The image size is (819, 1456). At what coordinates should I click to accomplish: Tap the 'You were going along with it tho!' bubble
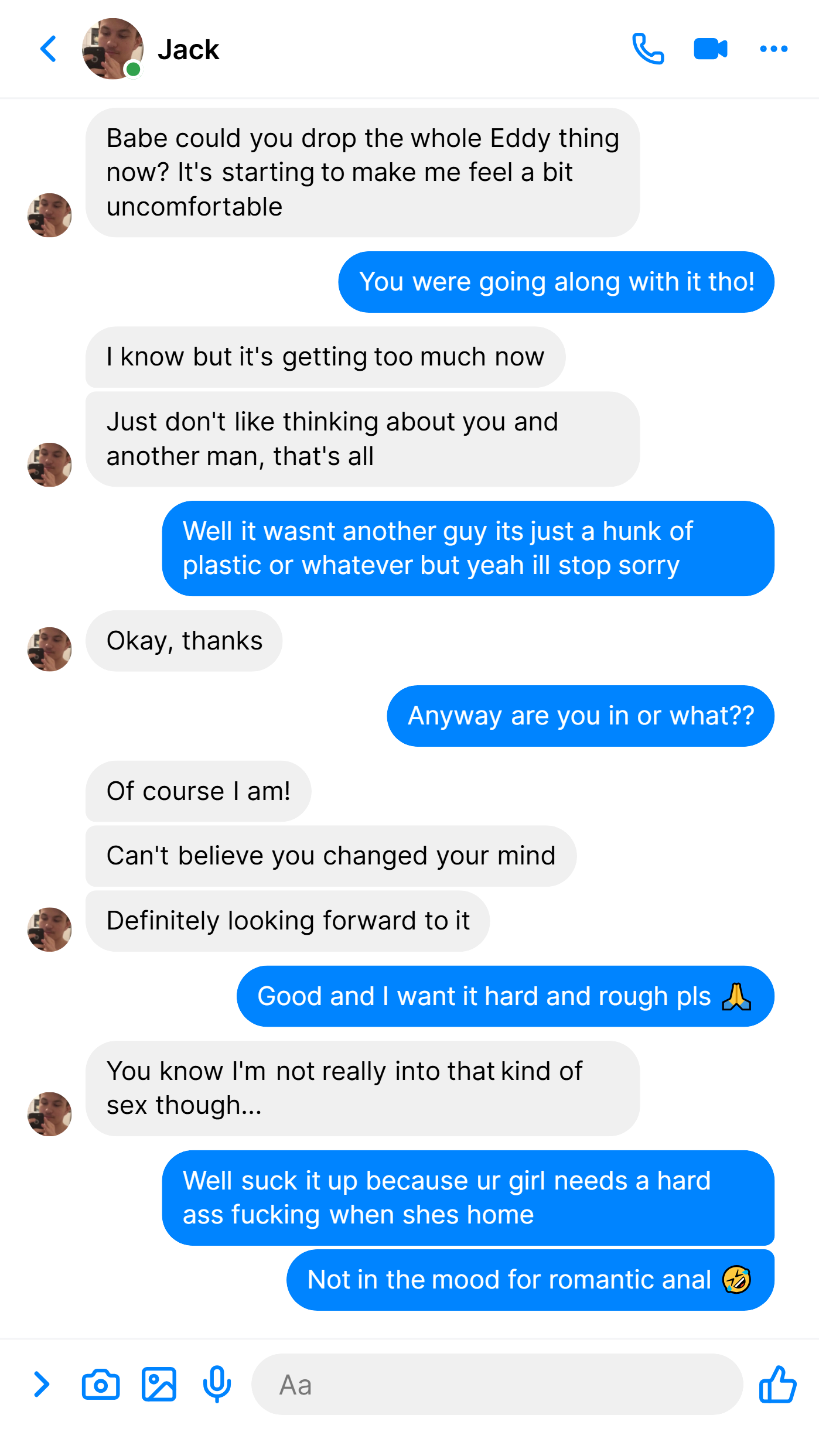[x=557, y=282]
